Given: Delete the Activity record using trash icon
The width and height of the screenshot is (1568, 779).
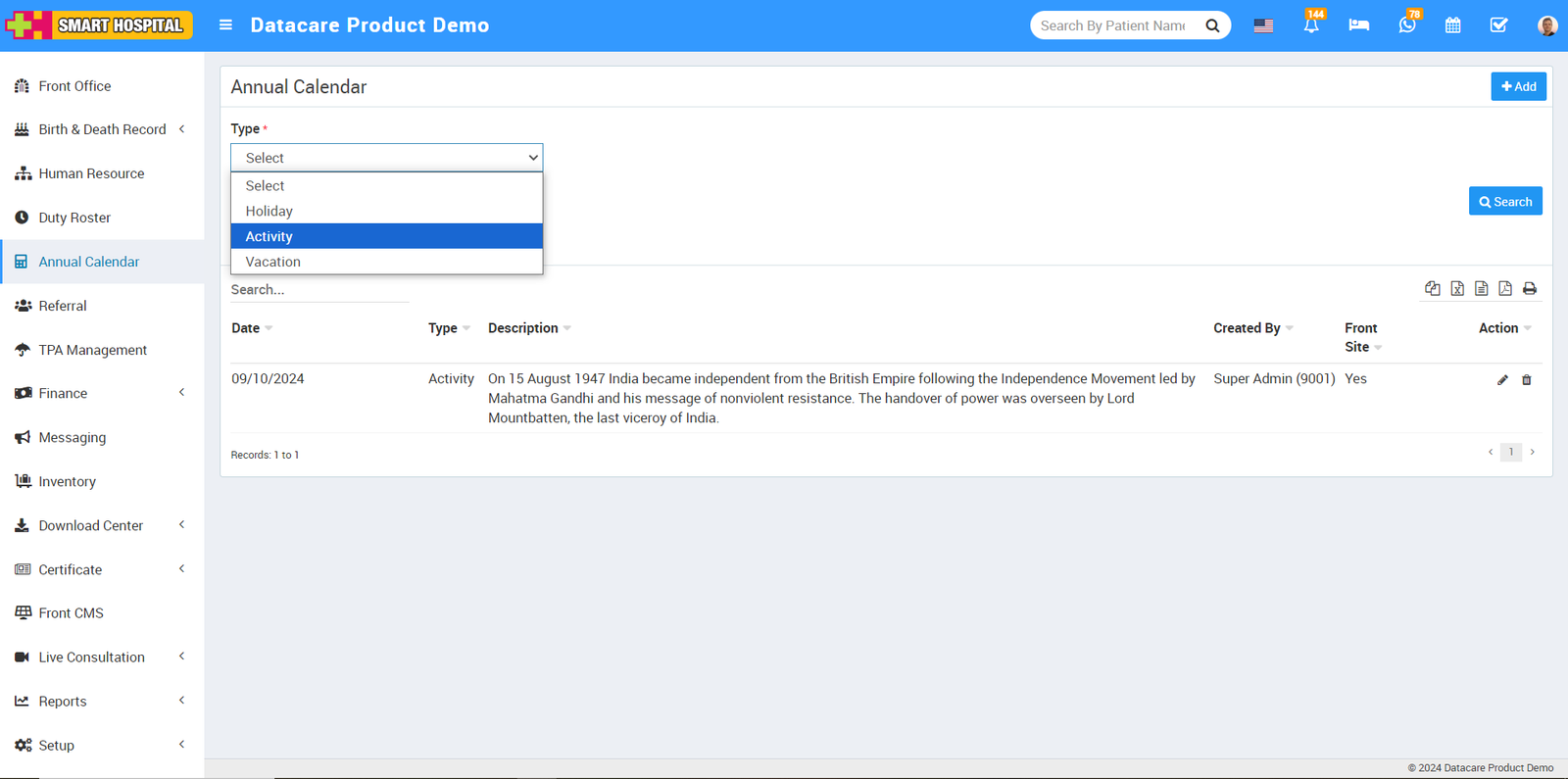Looking at the screenshot, I should (1526, 380).
